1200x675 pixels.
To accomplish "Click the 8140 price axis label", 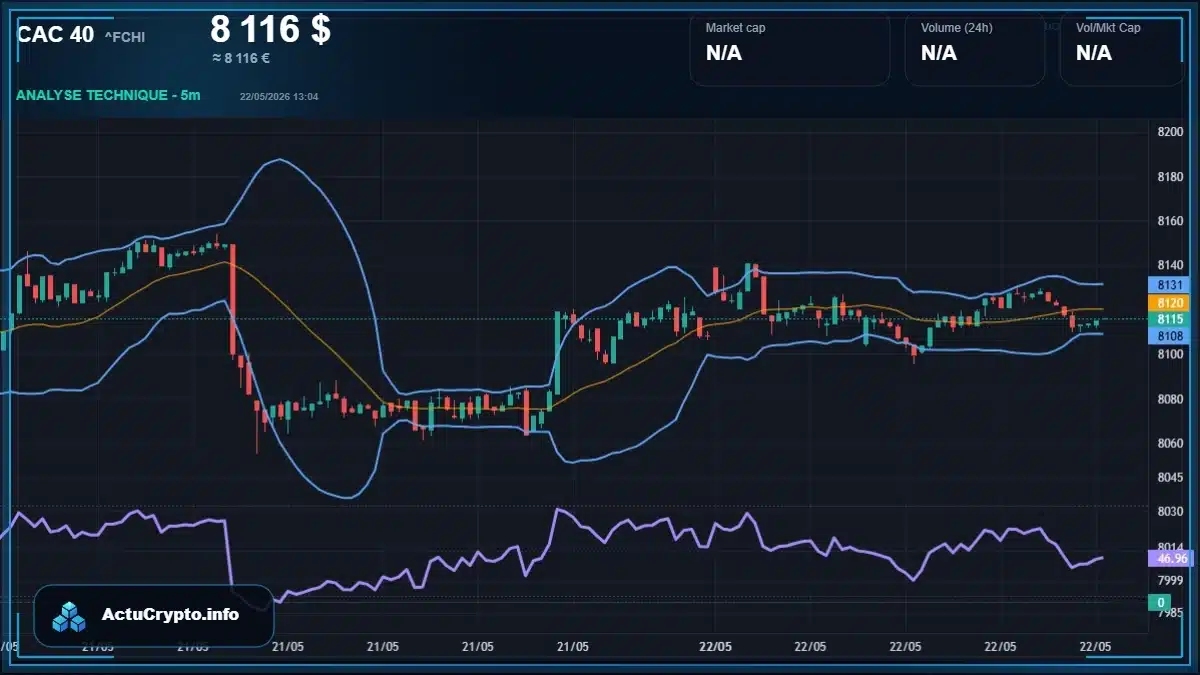I will point(1170,265).
